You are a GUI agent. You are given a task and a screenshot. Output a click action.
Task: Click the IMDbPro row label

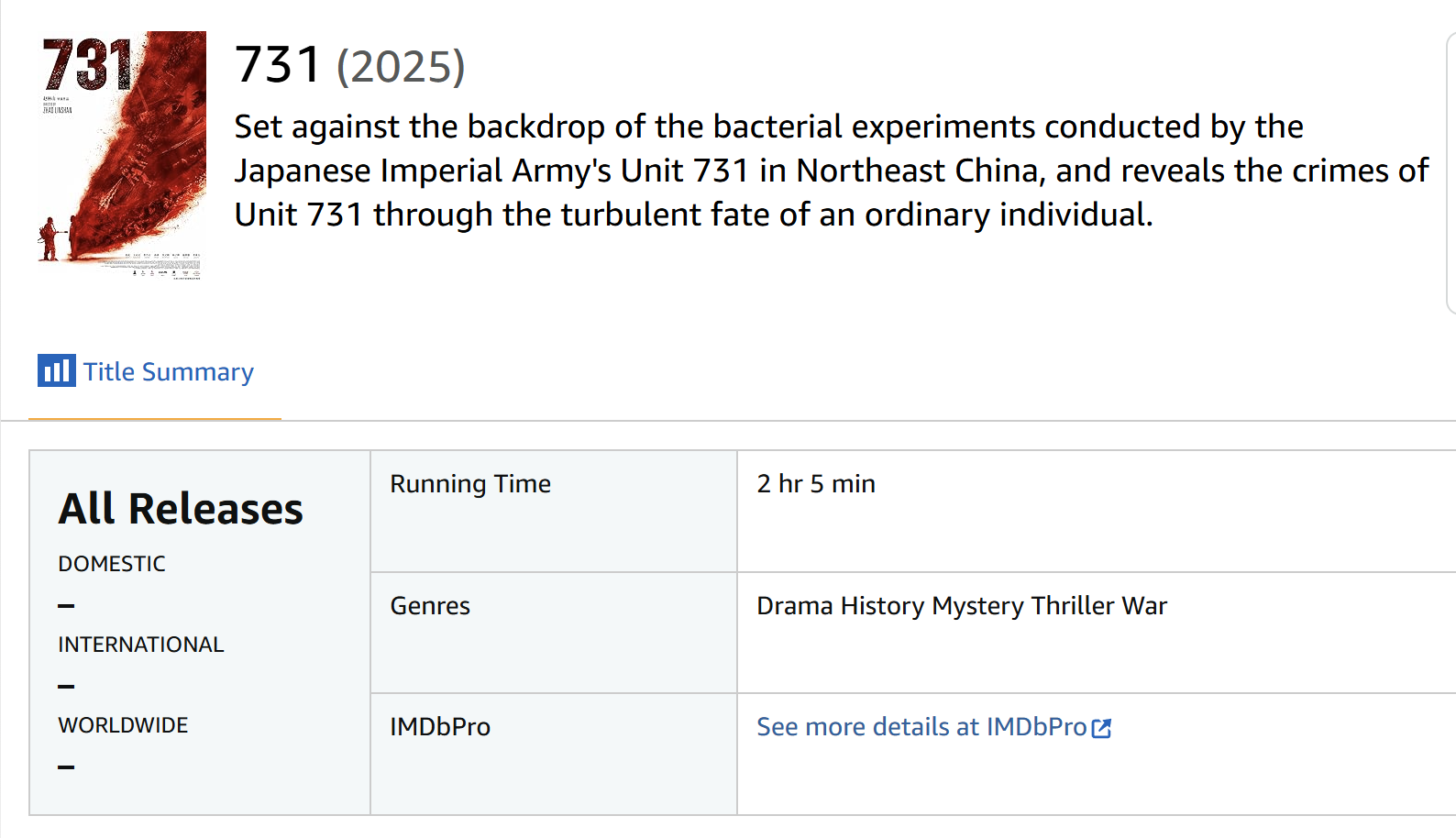(440, 727)
